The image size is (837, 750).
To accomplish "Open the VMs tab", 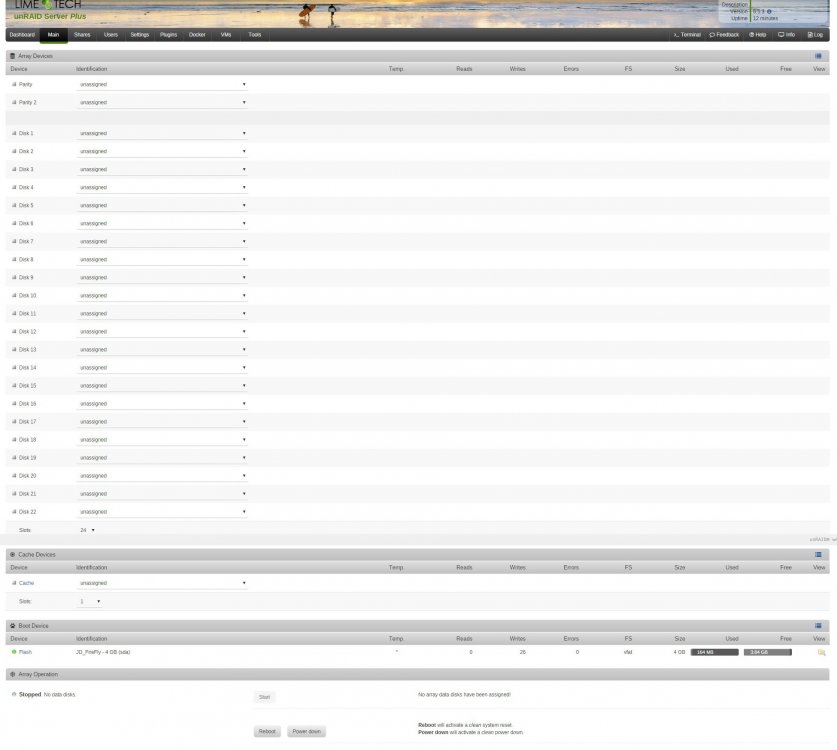I will coord(226,35).
